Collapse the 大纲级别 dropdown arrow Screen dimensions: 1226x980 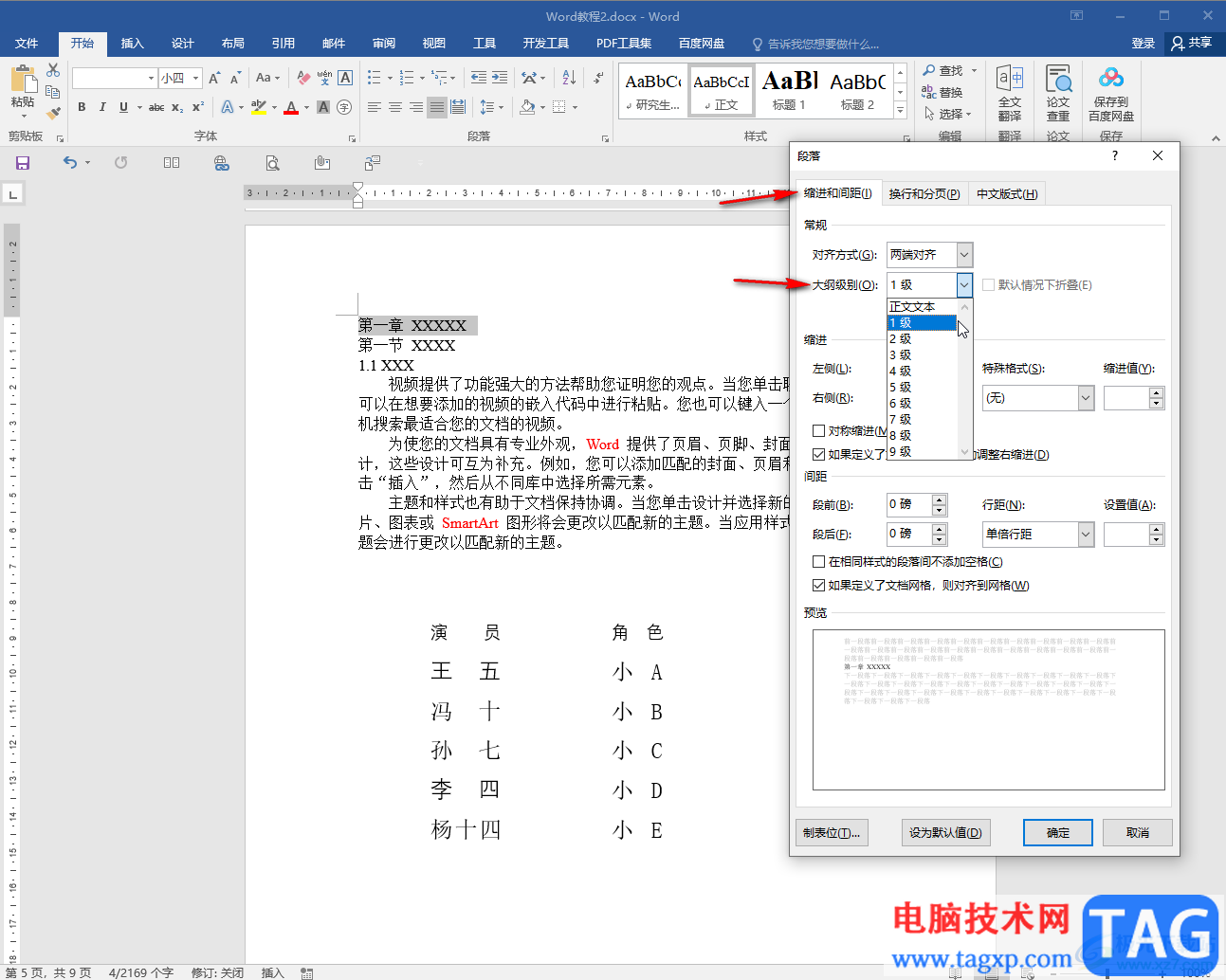pos(964,284)
